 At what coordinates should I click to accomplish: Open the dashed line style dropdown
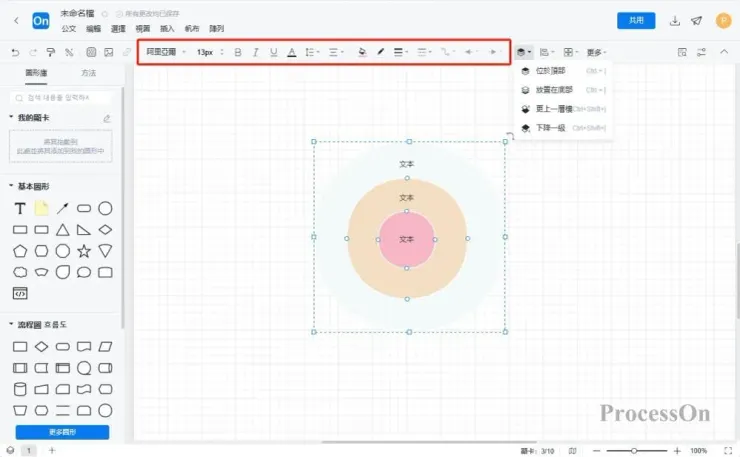(425, 52)
